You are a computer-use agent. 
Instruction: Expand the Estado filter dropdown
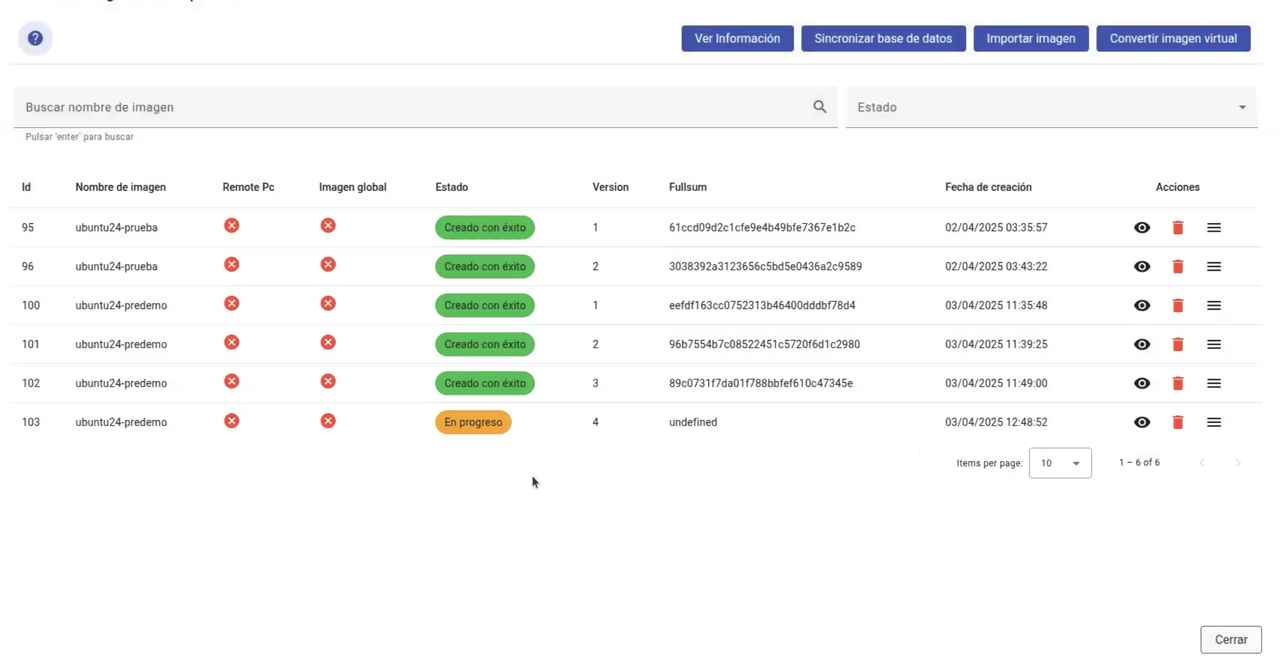coord(1051,107)
